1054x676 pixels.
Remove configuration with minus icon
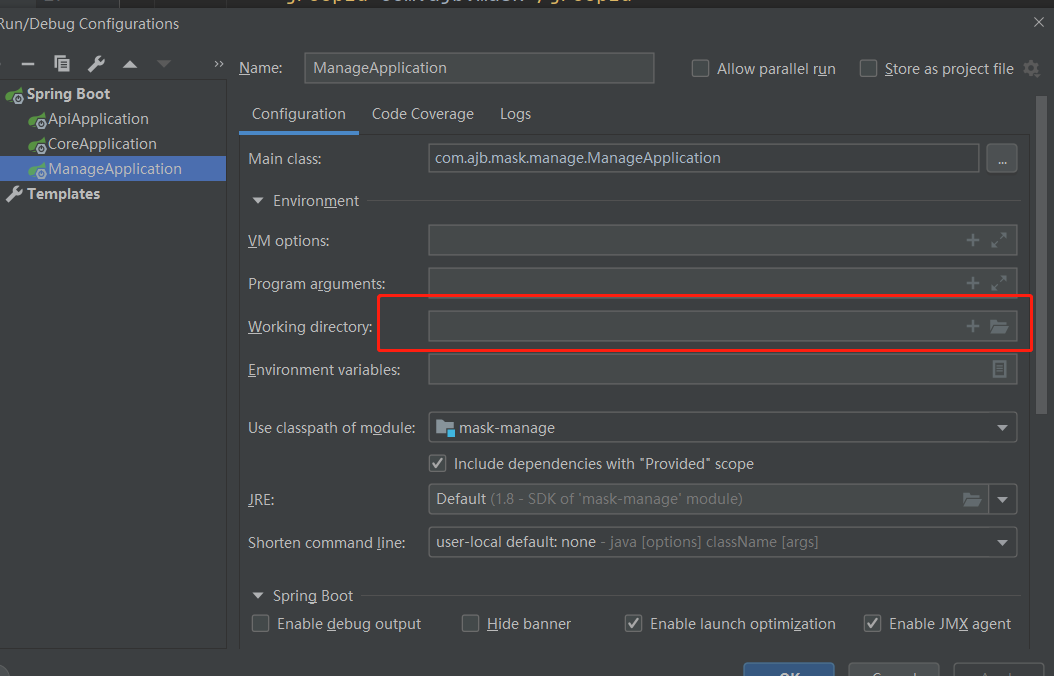click(28, 64)
